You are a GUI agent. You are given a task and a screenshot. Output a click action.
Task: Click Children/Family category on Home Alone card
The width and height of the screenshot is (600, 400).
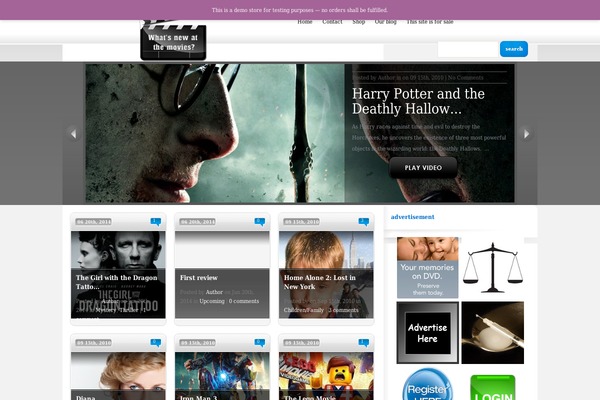304,310
